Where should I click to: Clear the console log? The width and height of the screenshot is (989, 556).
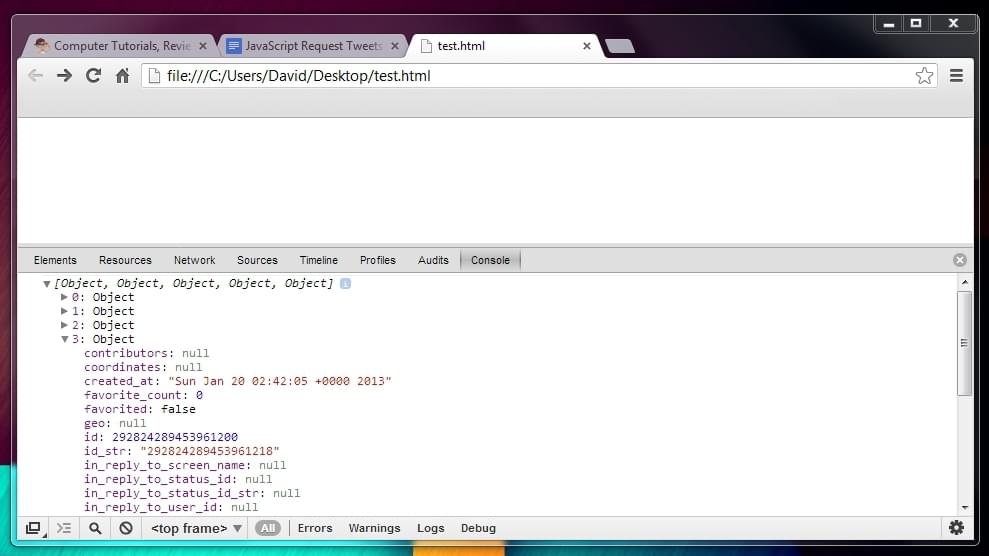point(126,528)
